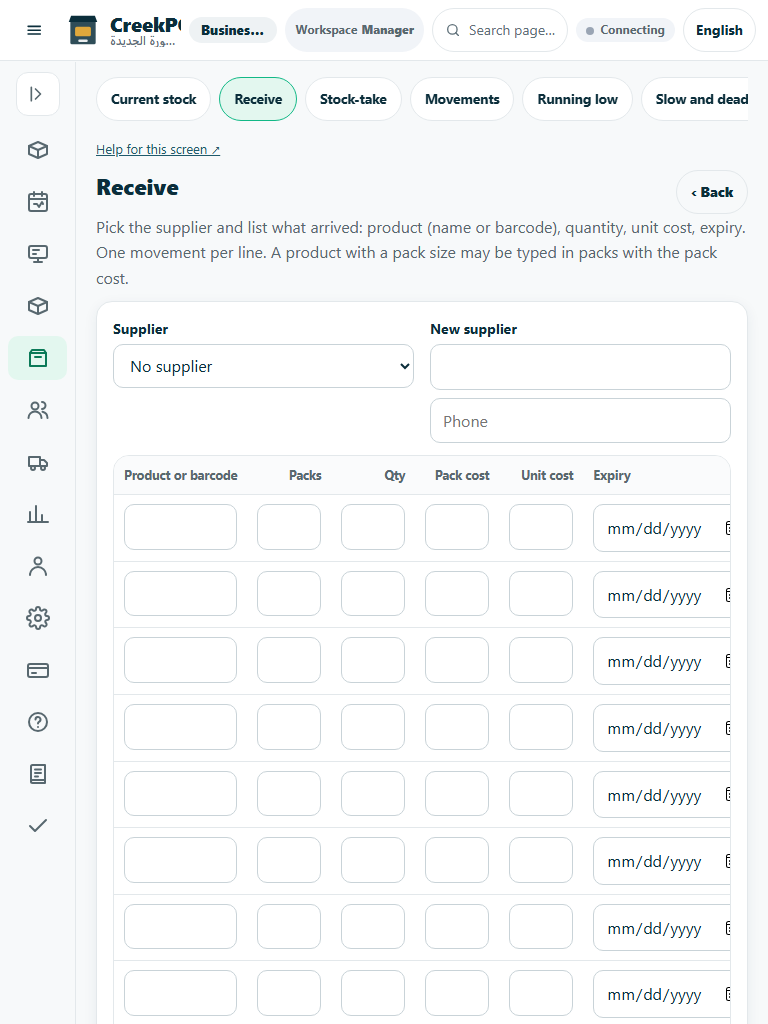
Task: Open the Business selector pill
Action: coord(232,30)
